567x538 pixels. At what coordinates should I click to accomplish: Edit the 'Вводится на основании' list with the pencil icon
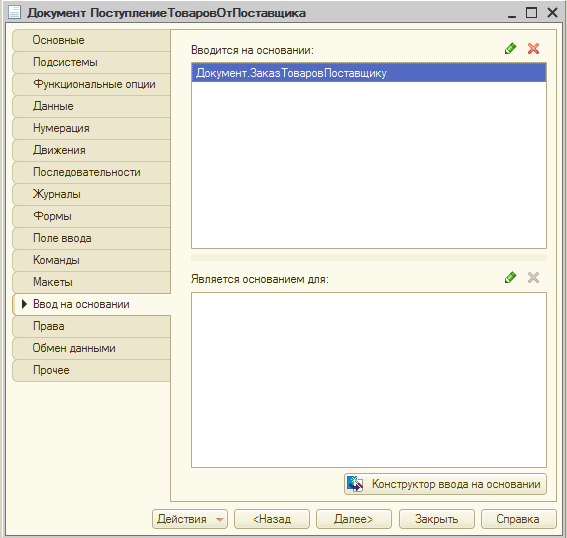coord(510,48)
